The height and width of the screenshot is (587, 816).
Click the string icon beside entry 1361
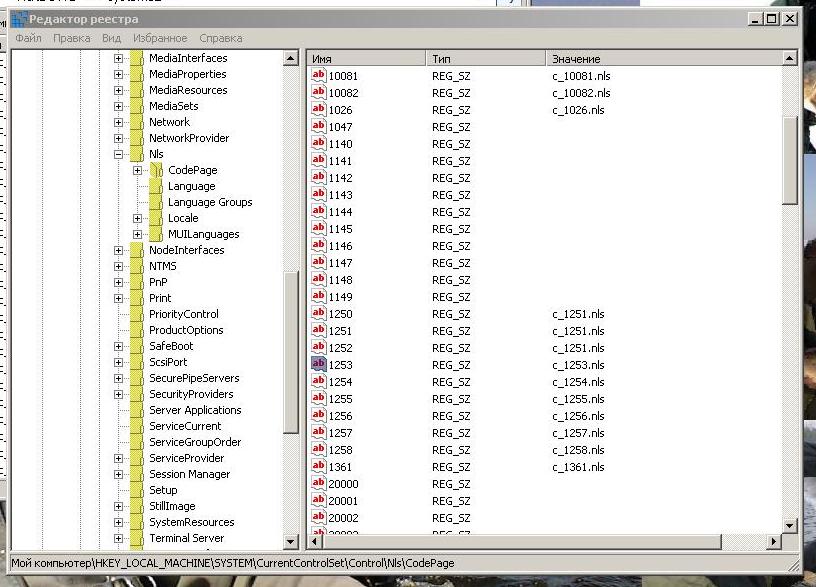point(319,467)
